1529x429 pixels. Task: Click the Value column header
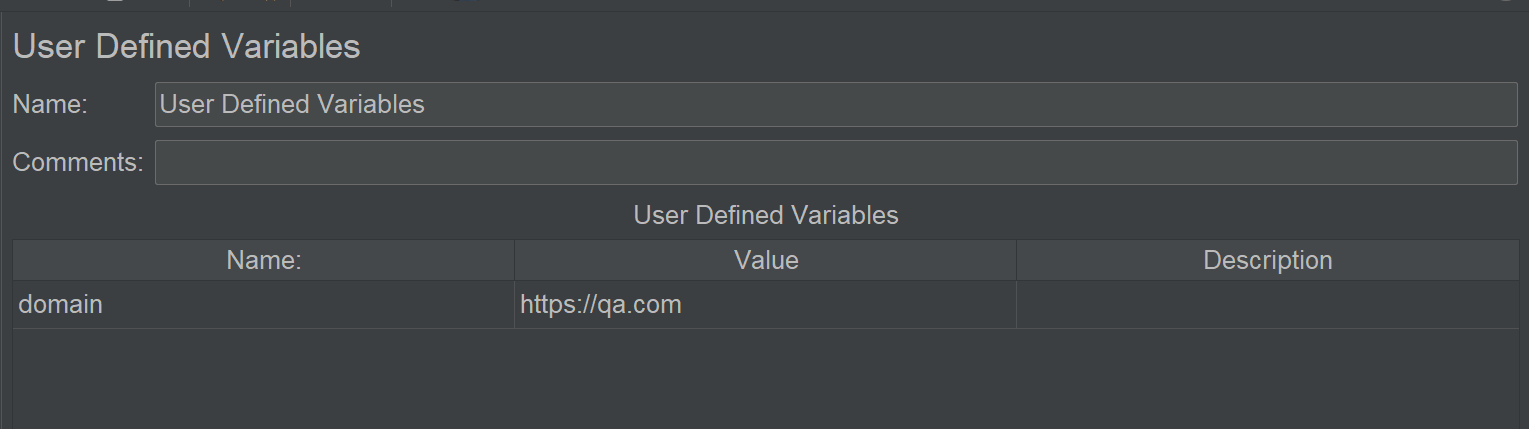pos(766,260)
